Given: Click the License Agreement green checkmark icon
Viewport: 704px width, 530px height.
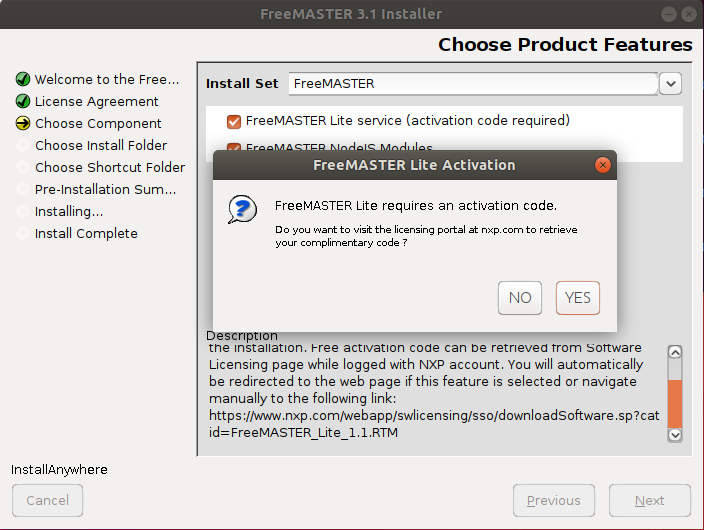Looking at the screenshot, I should tap(23, 101).
